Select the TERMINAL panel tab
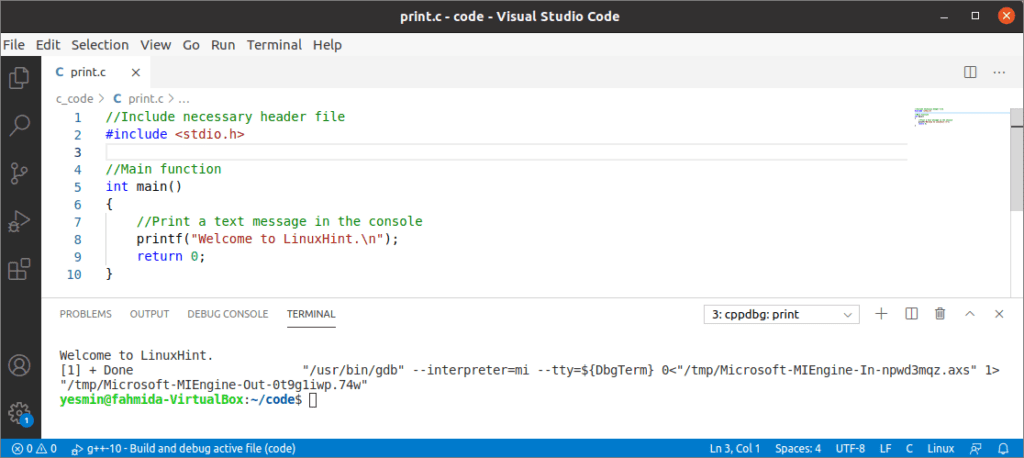The image size is (1024, 458). pos(311,314)
